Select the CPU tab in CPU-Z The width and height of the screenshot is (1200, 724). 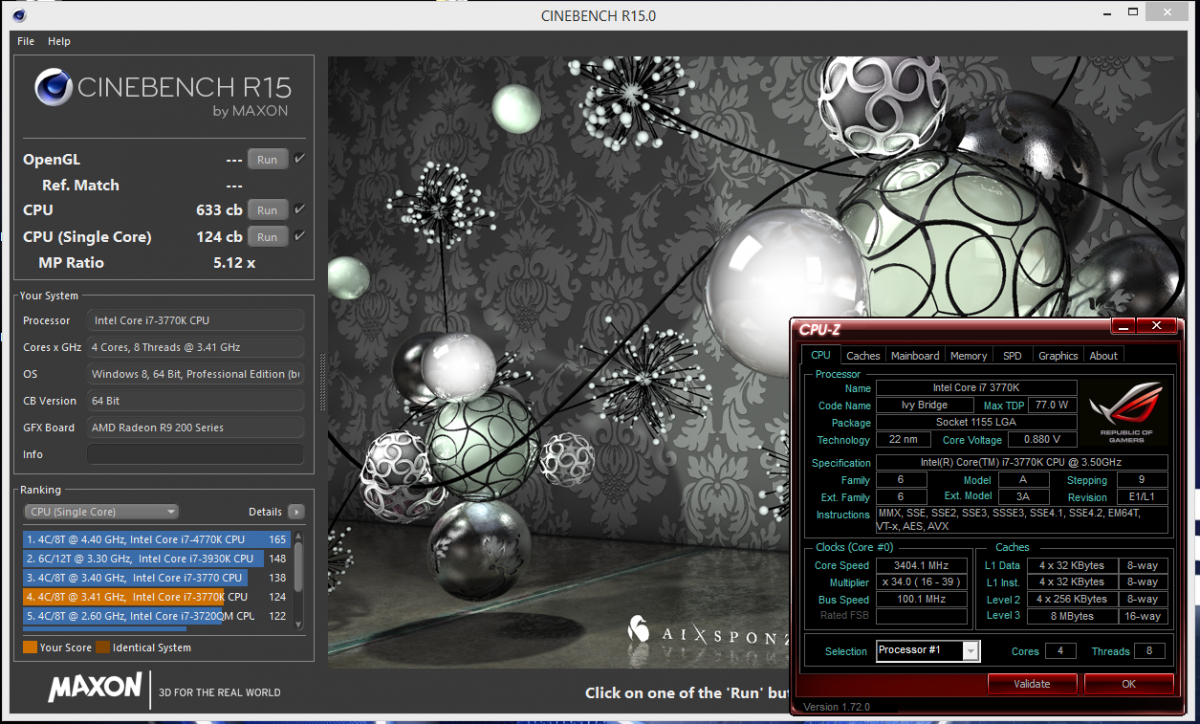pos(821,355)
